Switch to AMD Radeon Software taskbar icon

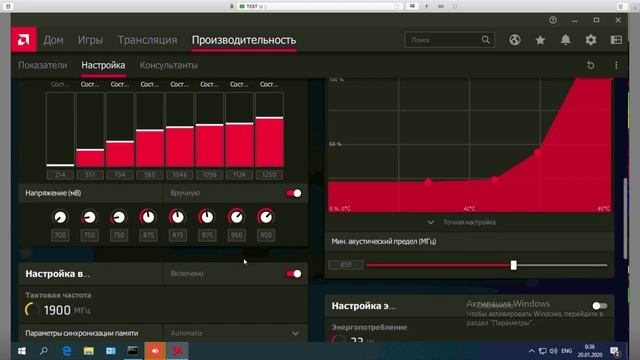click(x=178, y=351)
